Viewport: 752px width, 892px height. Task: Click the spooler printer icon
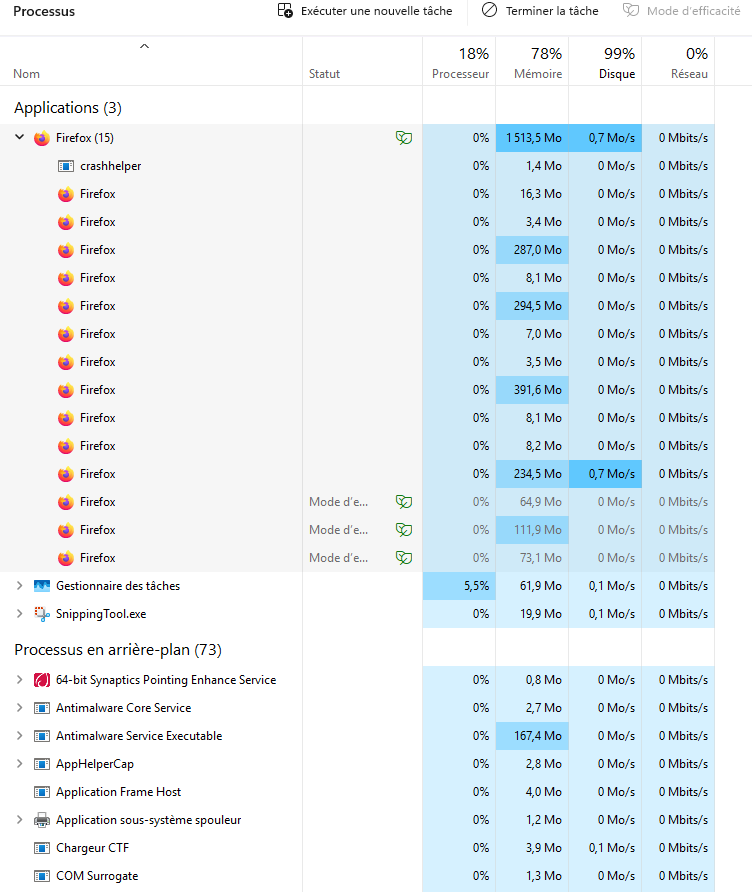(x=42, y=820)
